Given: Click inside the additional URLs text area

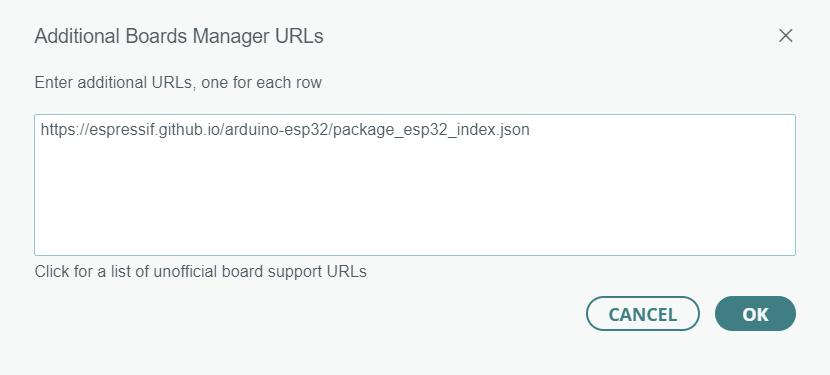Looking at the screenshot, I should click(414, 185).
